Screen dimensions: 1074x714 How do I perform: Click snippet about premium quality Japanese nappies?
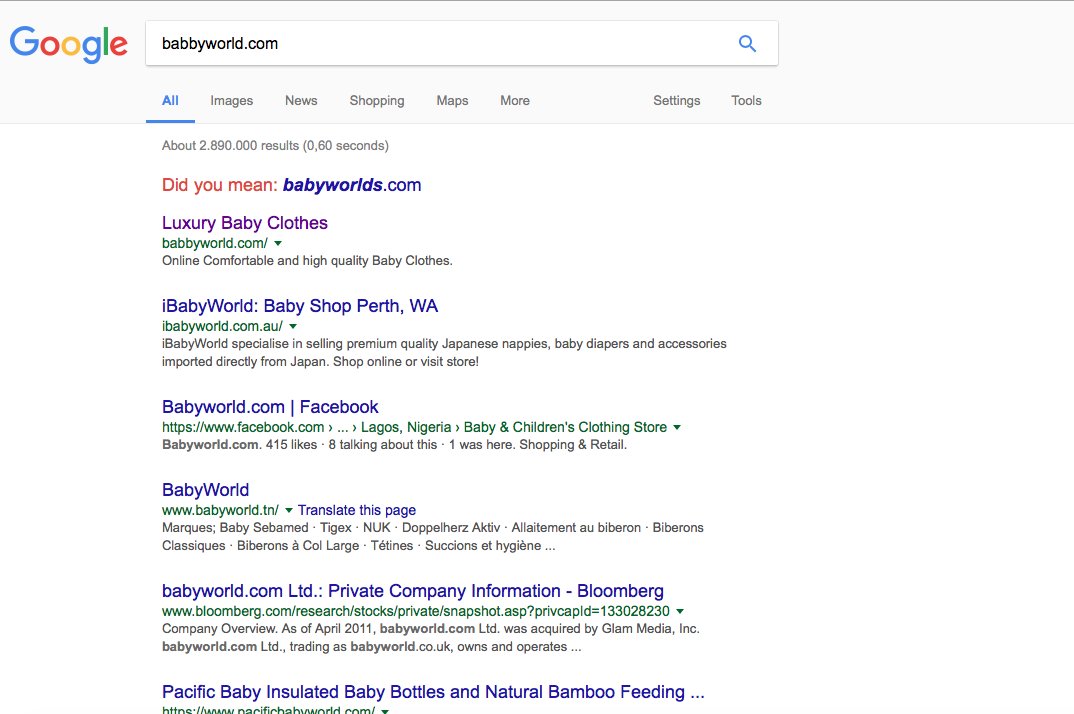pos(444,352)
